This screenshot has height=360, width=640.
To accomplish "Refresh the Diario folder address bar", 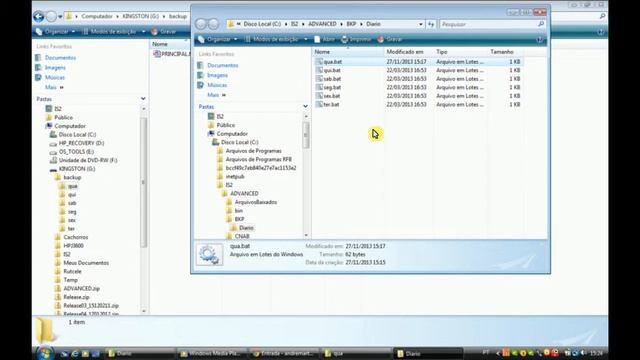I will [431, 24].
